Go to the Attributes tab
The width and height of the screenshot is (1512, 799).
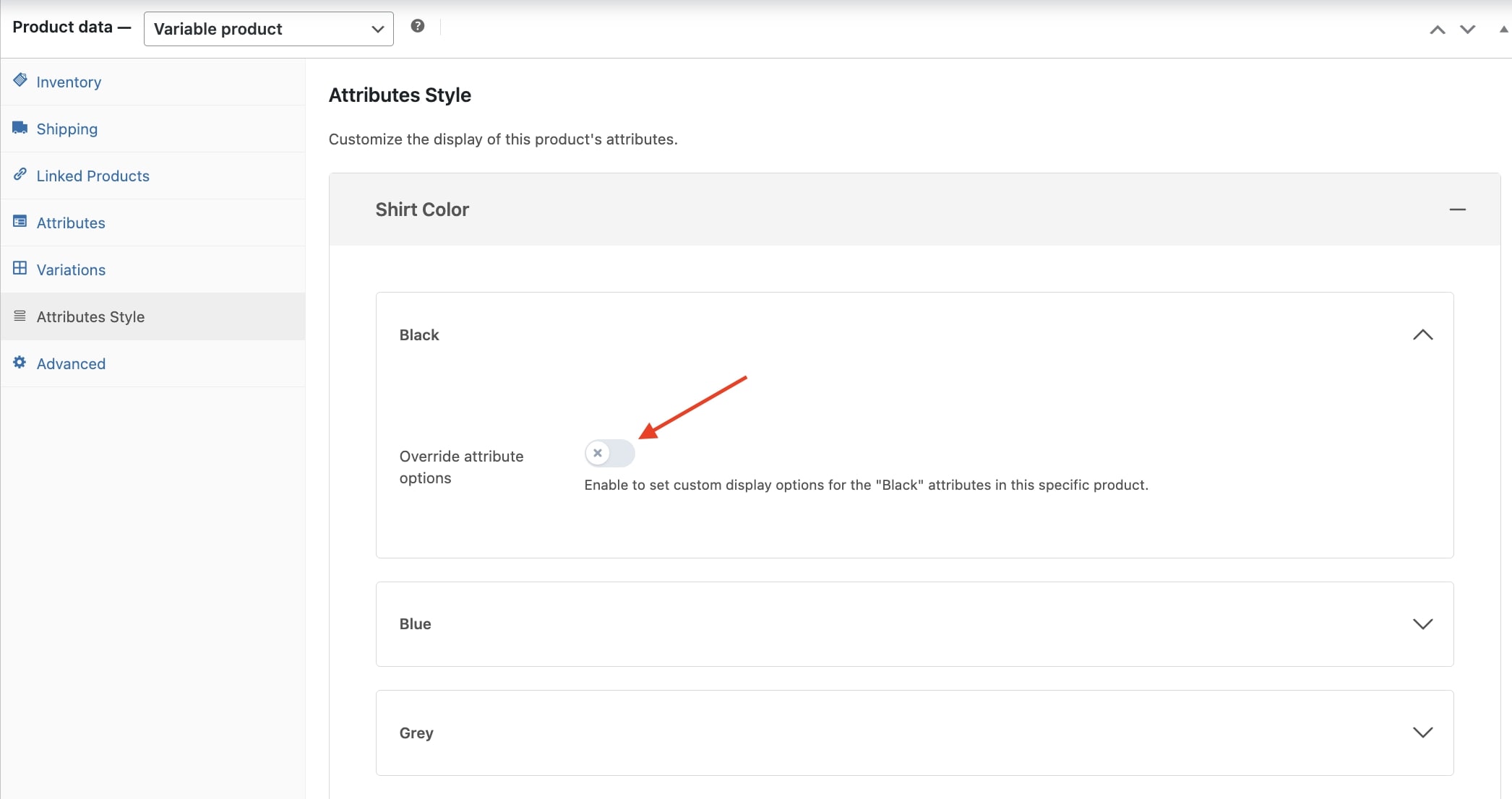tap(153, 223)
